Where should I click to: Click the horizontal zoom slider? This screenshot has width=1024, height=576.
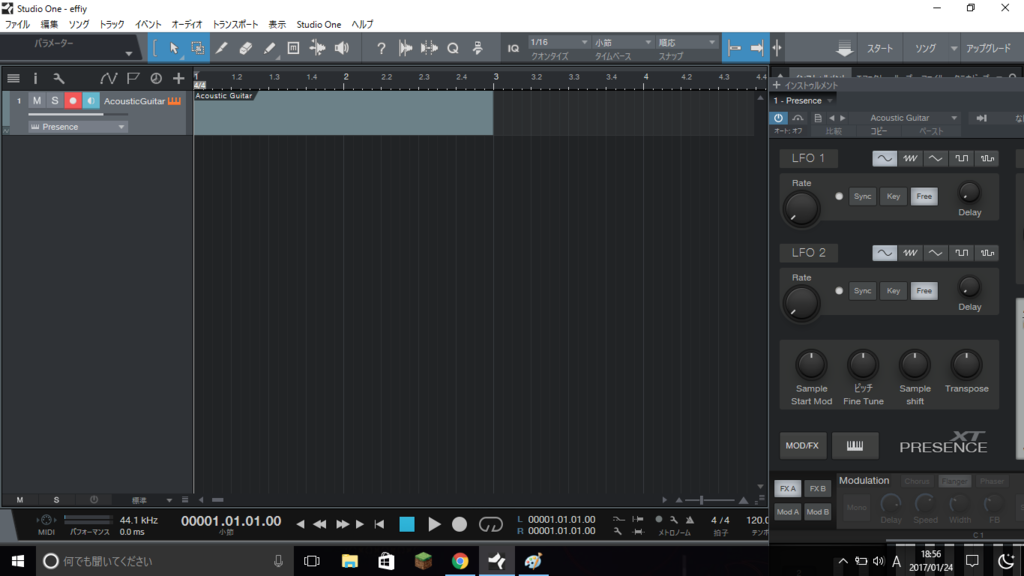click(x=711, y=500)
